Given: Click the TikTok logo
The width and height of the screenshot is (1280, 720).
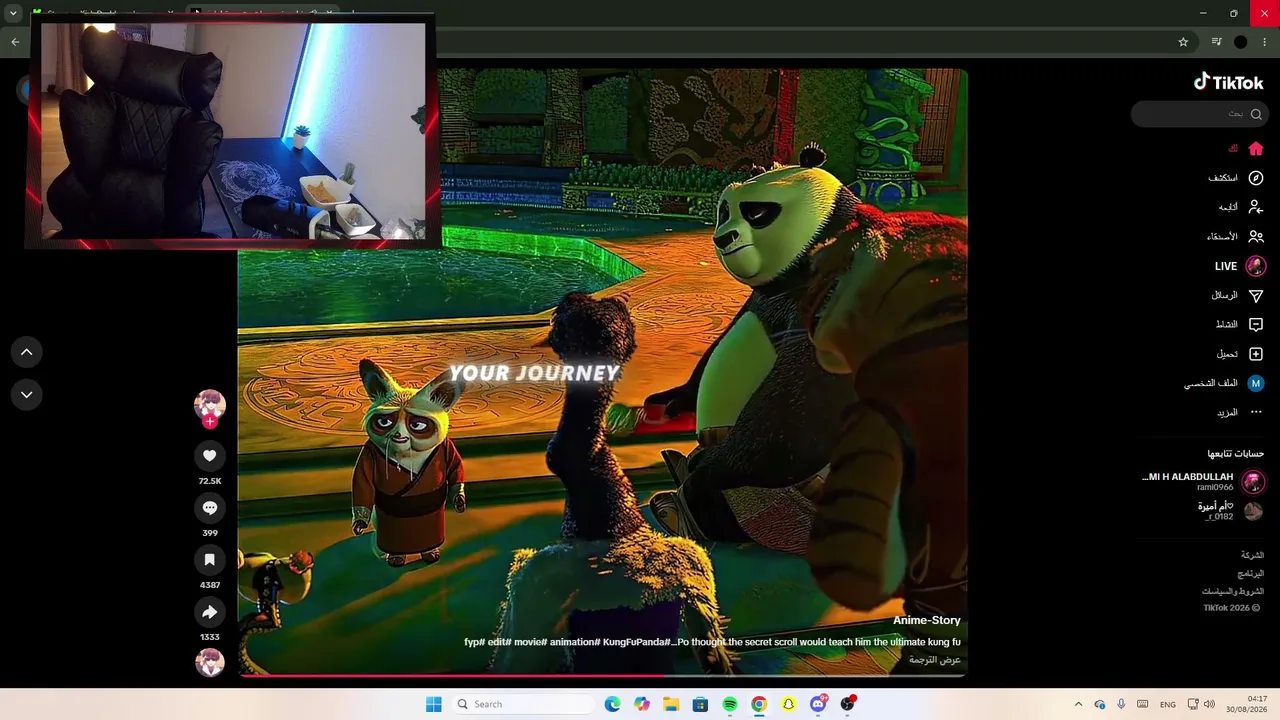Looking at the screenshot, I should (1229, 83).
